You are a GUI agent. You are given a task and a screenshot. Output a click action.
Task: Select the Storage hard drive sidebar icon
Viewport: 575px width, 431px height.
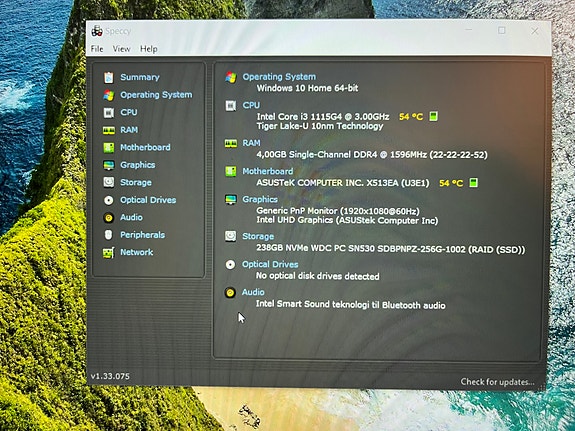(109, 182)
